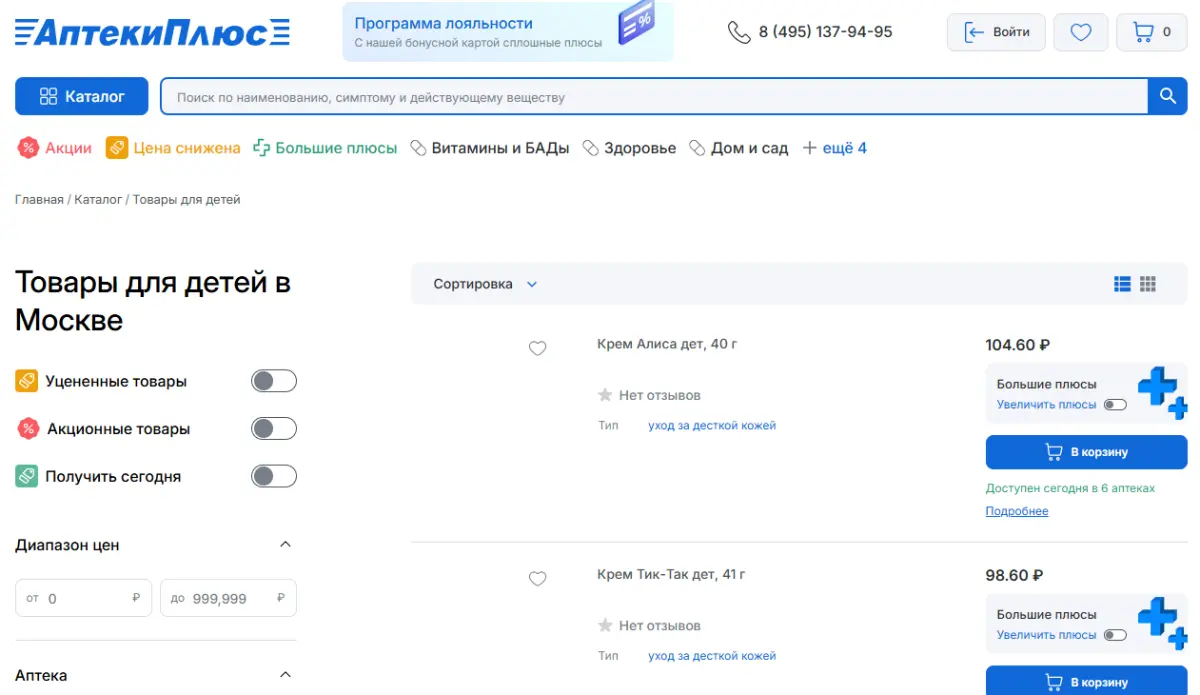Open favorites via header heart icon

[1081, 32]
